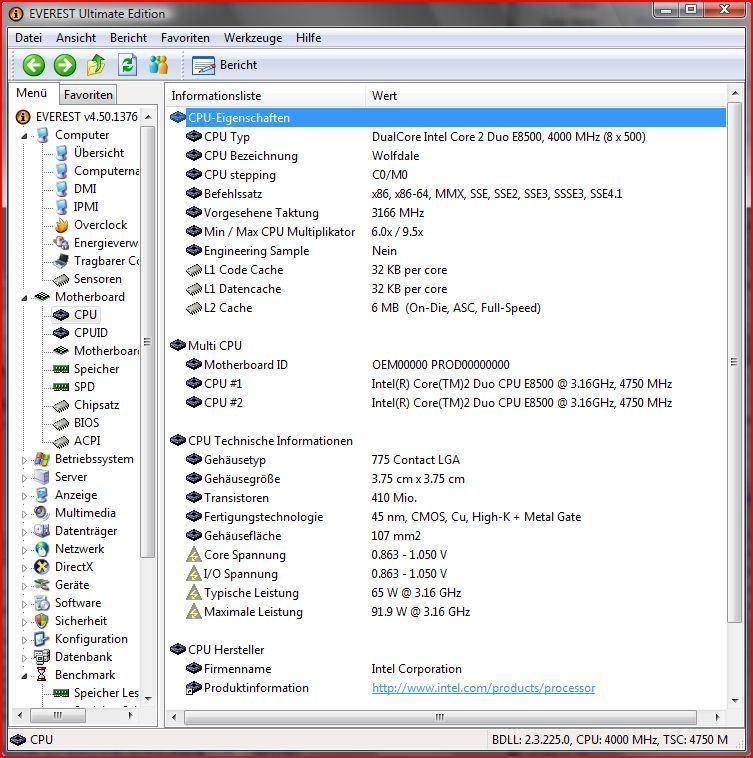The width and height of the screenshot is (753, 758).
Task: Select Speicher Lesen benchmark item
Action: pyautogui.click(x=106, y=693)
